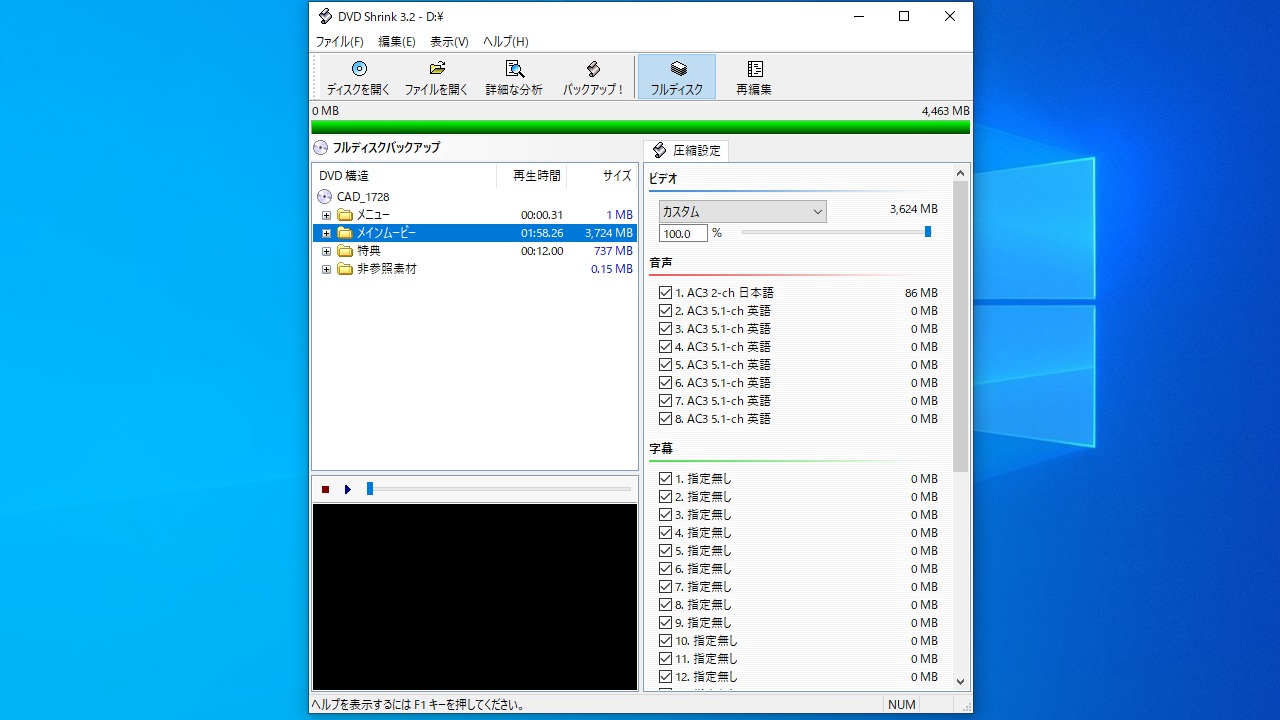Click the 0.15 MB size of 非参照素材
Screen dimensions: 1280x720
click(x=612, y=269)
